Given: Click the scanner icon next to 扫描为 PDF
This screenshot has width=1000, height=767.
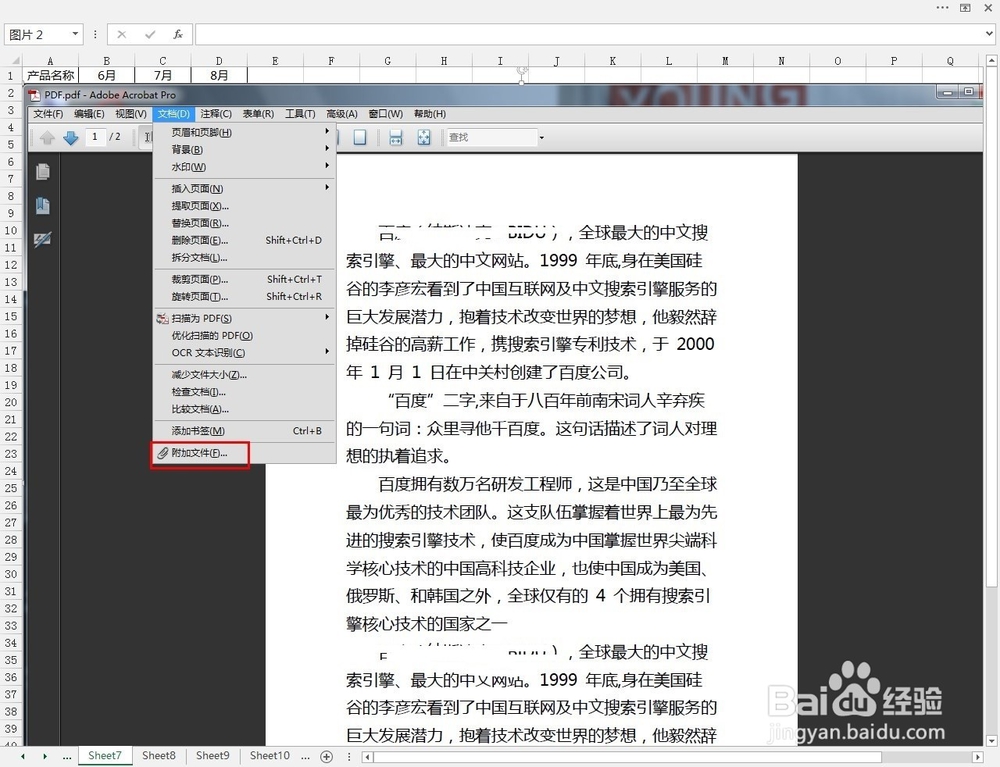Looking at the screenshot, I should pos(163,318).
